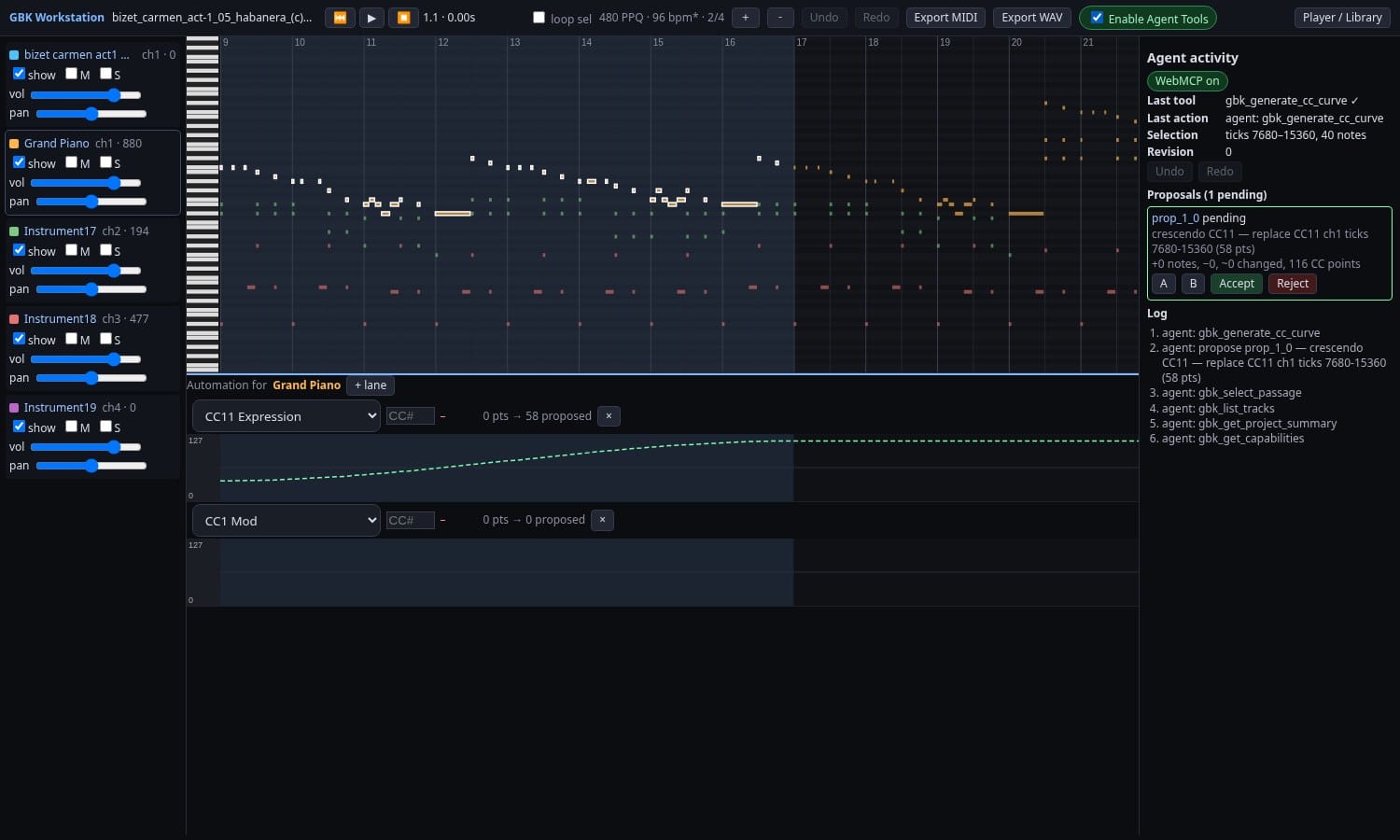
Task: Accept the pending crescendo proposal
Action: (x=1237, y=284)
